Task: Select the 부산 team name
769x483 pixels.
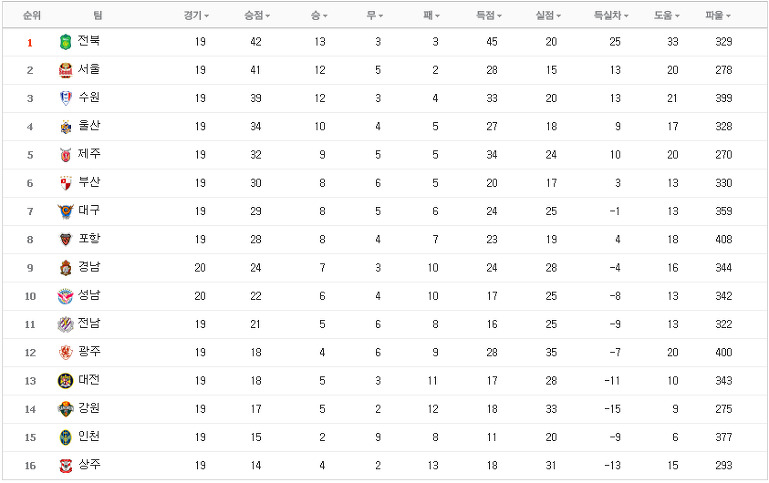Action: pos(89,182)
